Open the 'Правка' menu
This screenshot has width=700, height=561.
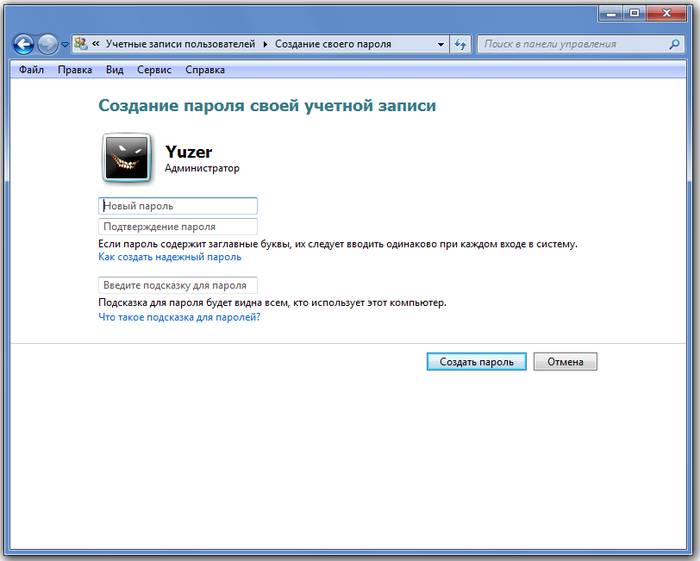75,70
